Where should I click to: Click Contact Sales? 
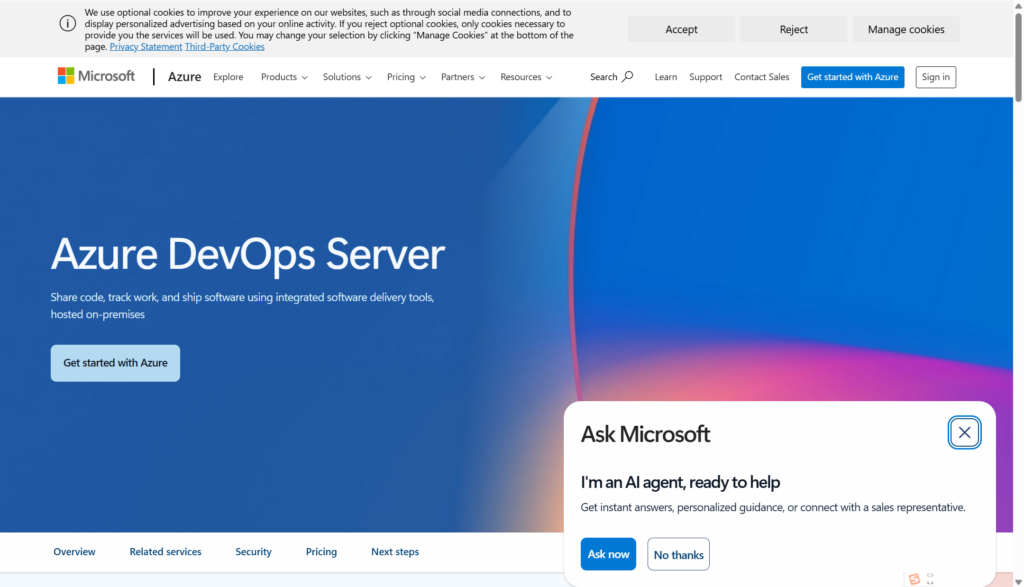pos(761,77)
